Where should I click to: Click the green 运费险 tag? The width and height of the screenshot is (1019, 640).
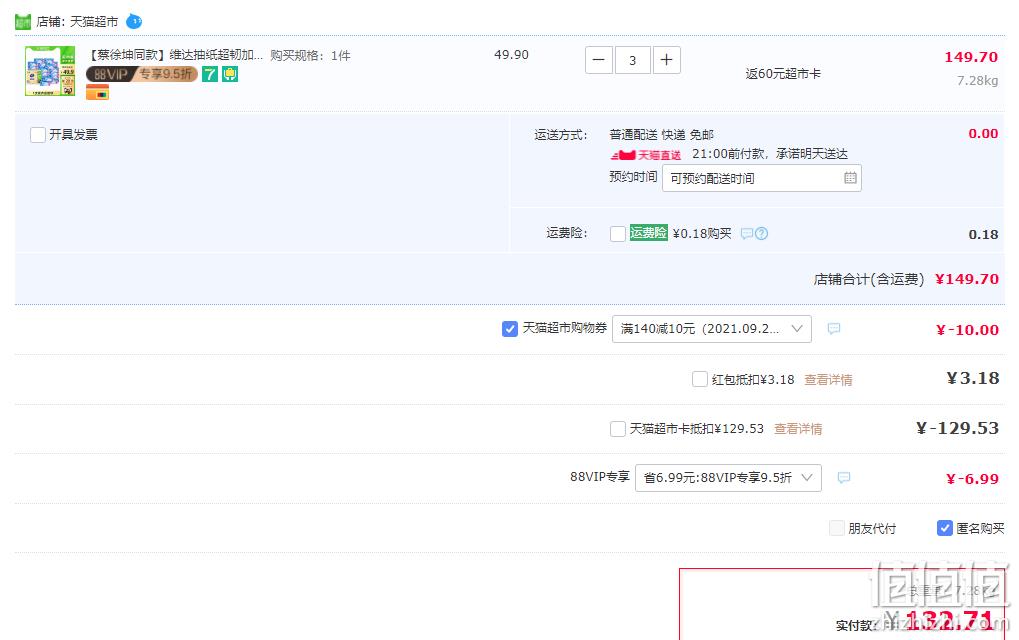(x=649, y=233)
